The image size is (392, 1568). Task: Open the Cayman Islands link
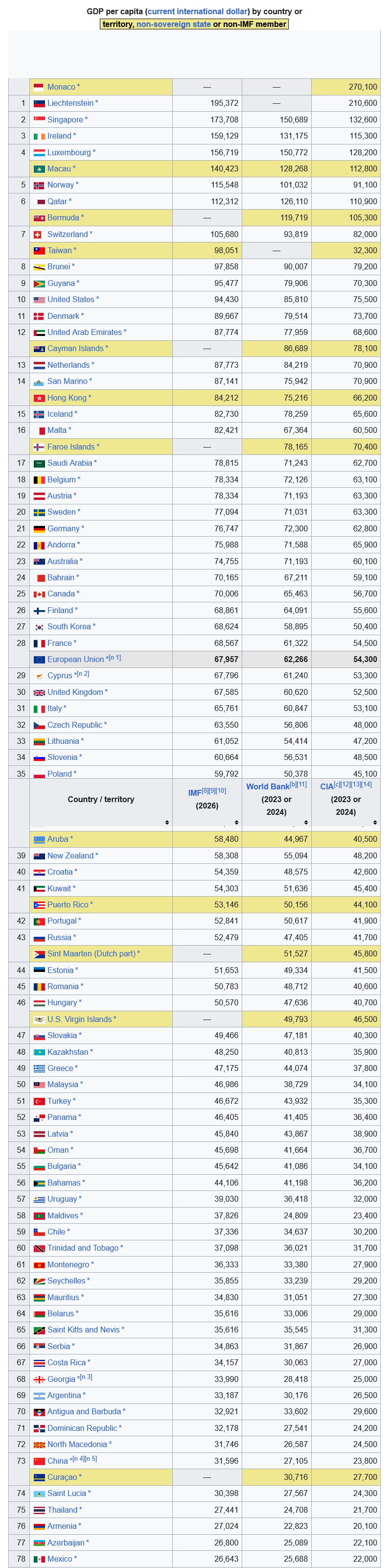click(x=75, y=349)
